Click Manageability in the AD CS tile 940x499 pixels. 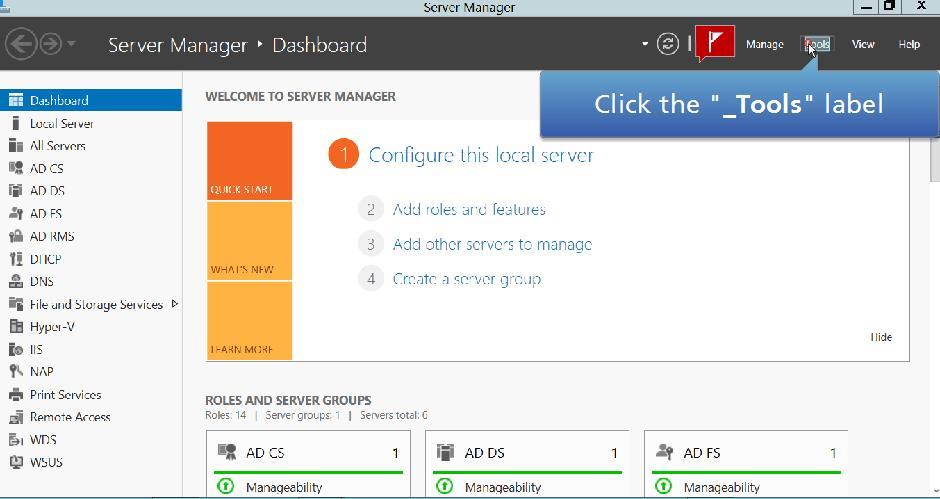(x=284, y=487)
